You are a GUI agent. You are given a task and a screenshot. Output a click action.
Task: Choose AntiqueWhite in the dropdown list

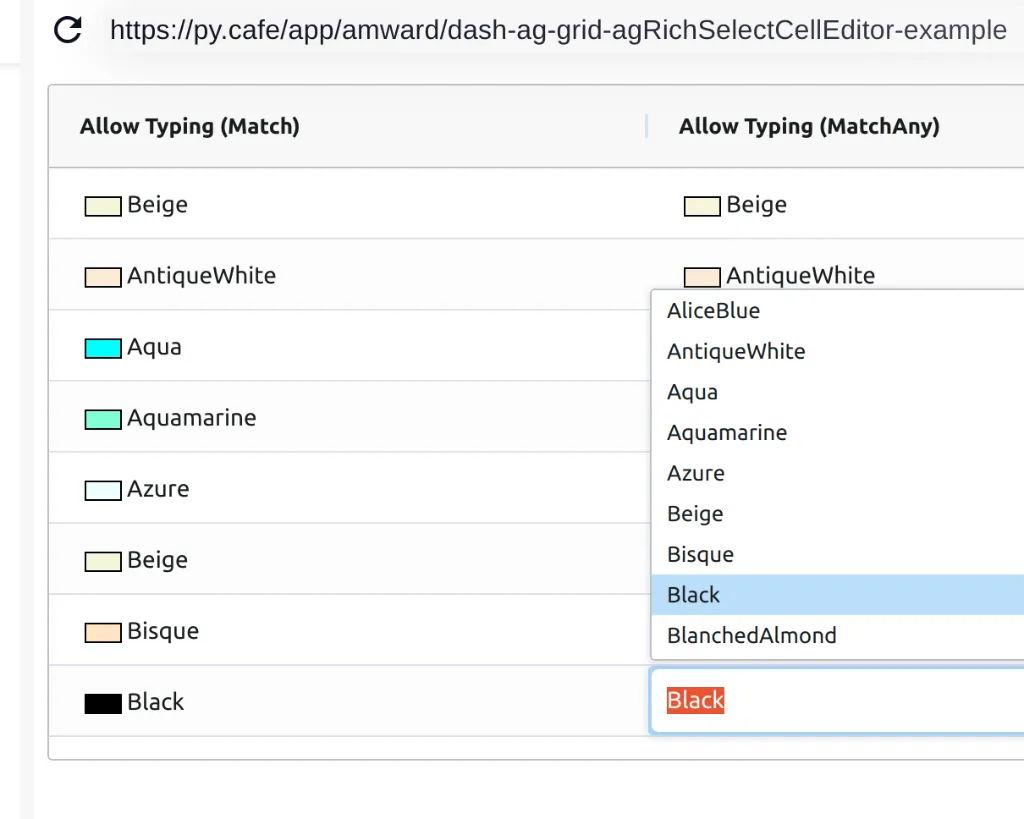736,352
